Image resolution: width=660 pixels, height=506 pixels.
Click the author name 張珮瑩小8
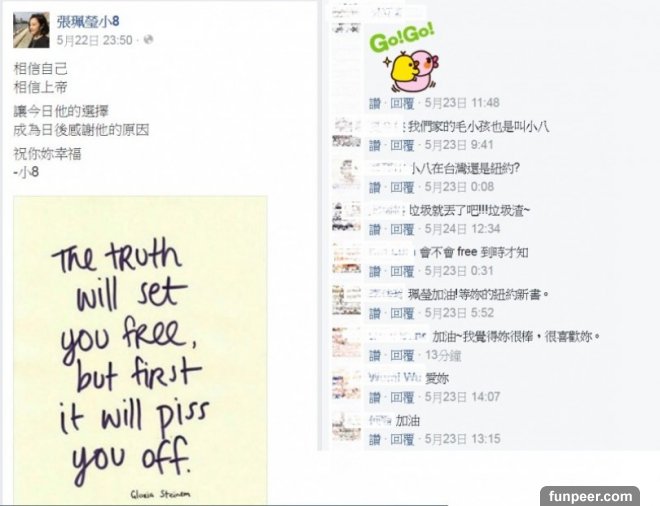pos(88,21)
